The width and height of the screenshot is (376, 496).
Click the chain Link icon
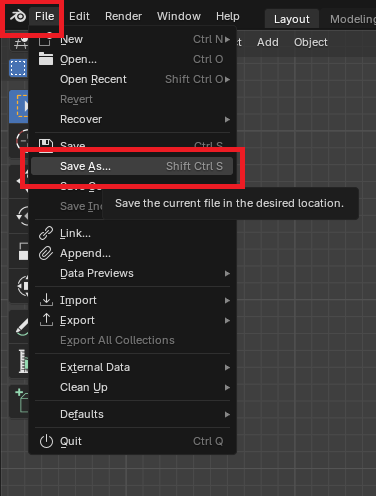coord(46,233)
